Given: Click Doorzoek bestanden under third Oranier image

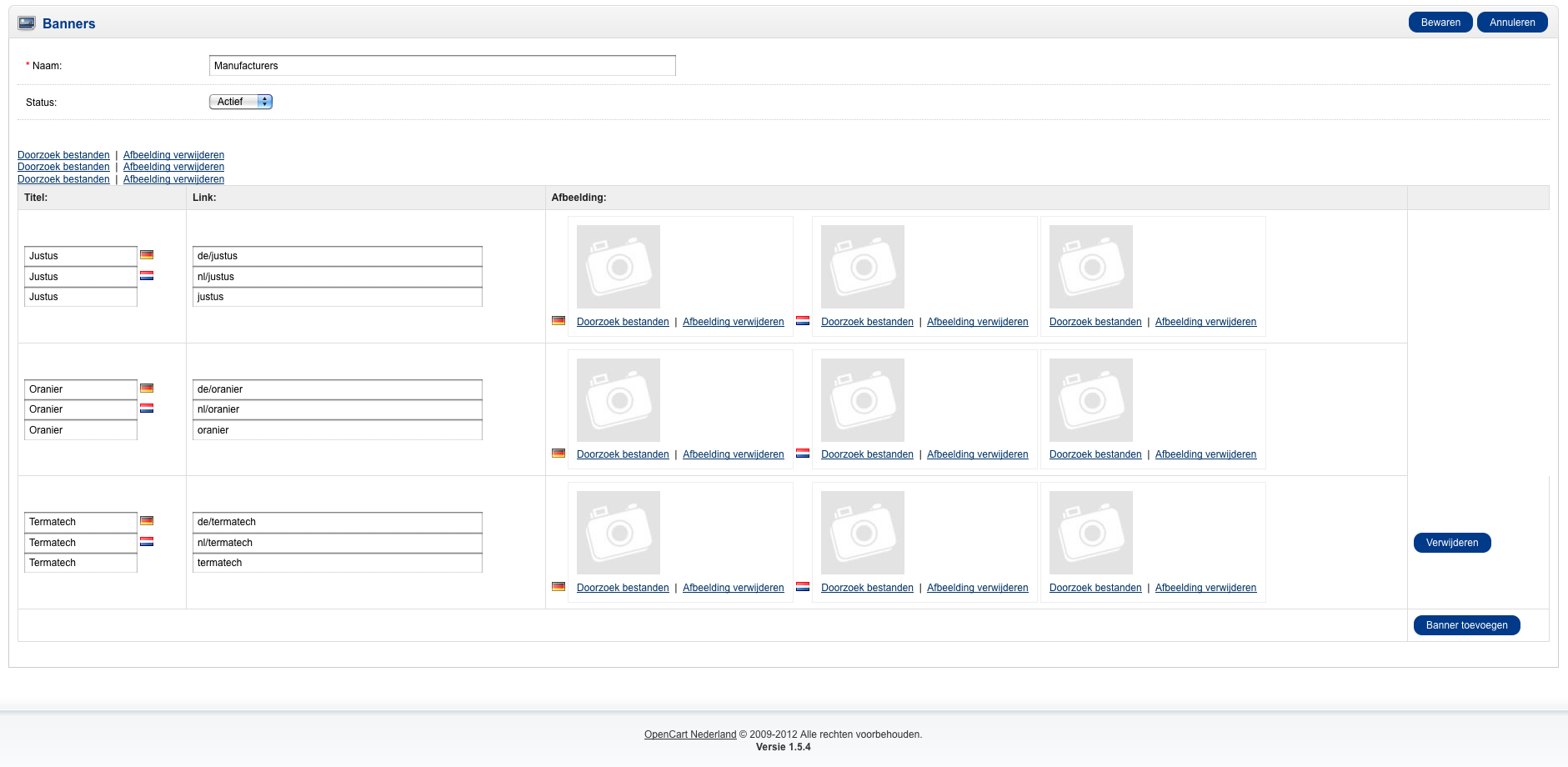Looking at the screenshot, I should tap(1095, 454).
